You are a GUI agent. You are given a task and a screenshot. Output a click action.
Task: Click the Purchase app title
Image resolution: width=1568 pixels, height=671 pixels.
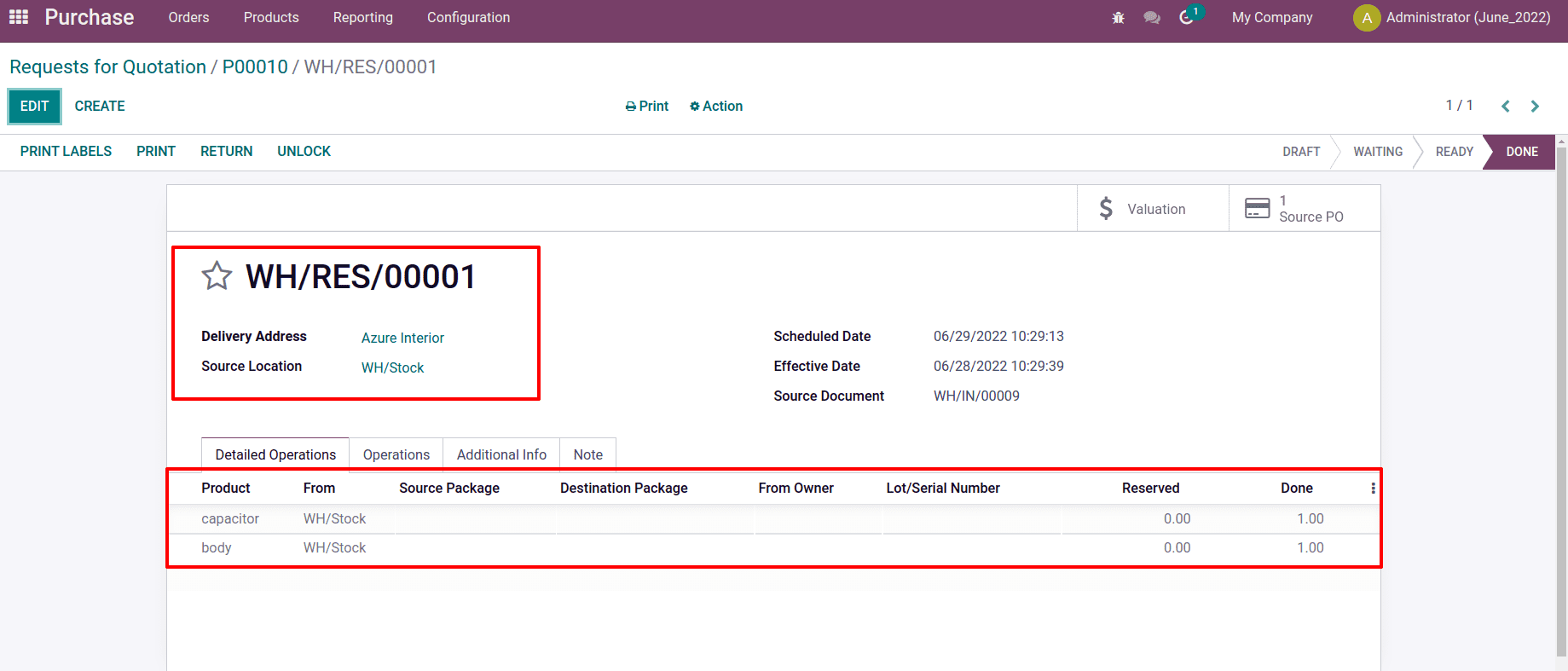coord(90,17)
